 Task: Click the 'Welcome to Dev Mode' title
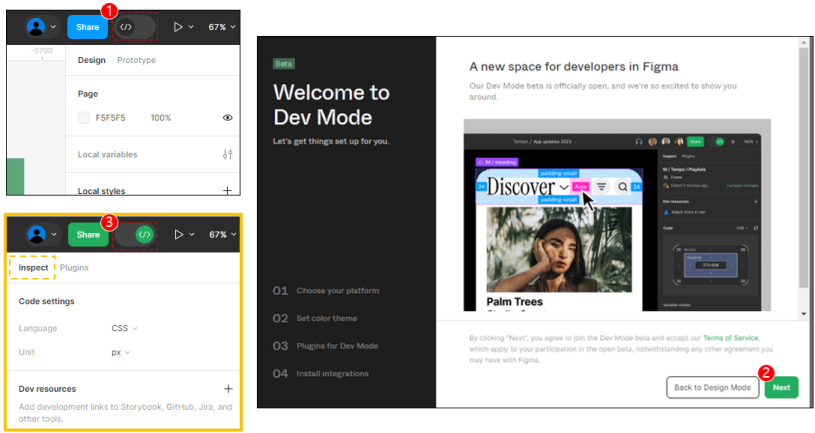point(332,105)
